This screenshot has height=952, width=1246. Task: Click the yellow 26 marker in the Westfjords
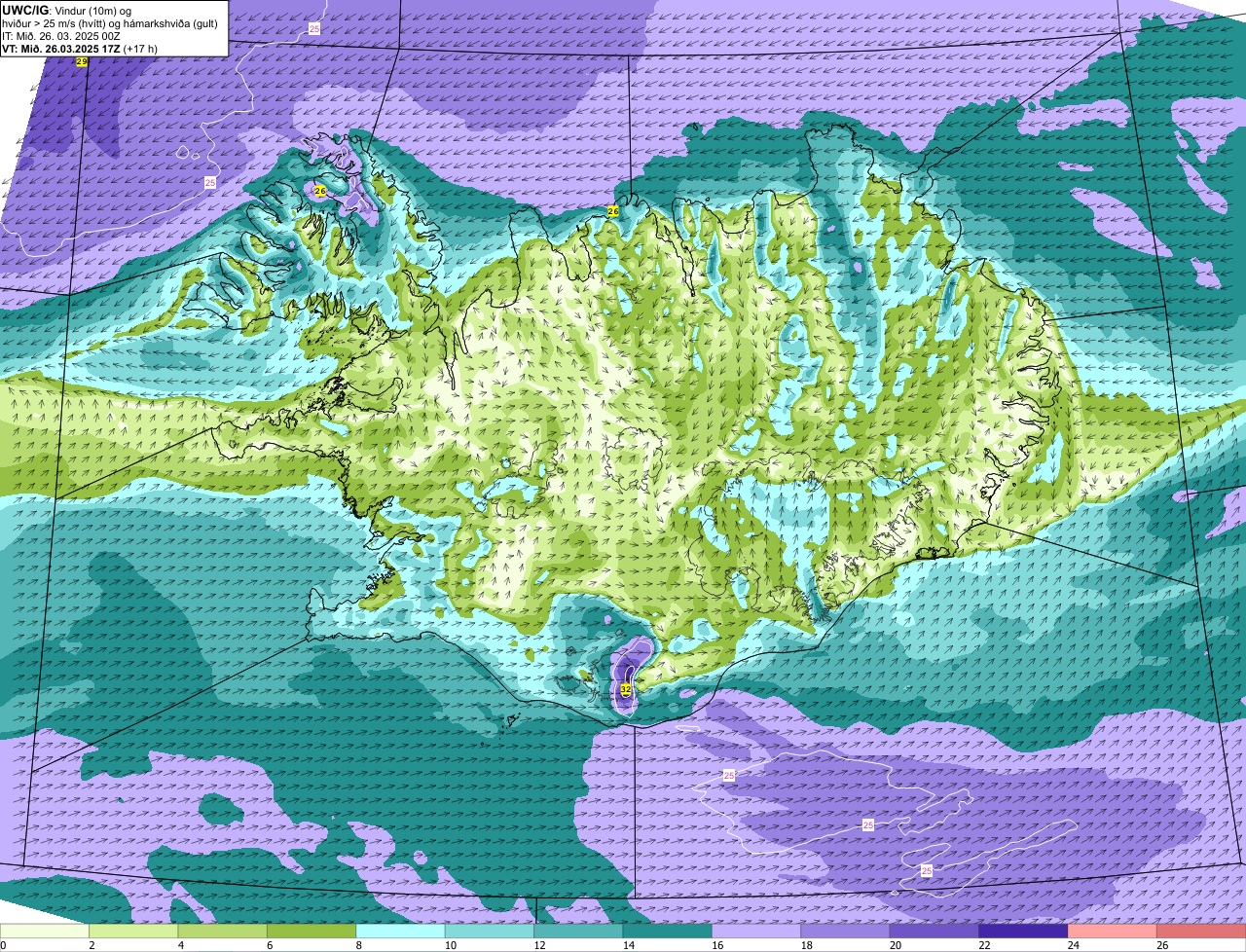click(319, 191)
